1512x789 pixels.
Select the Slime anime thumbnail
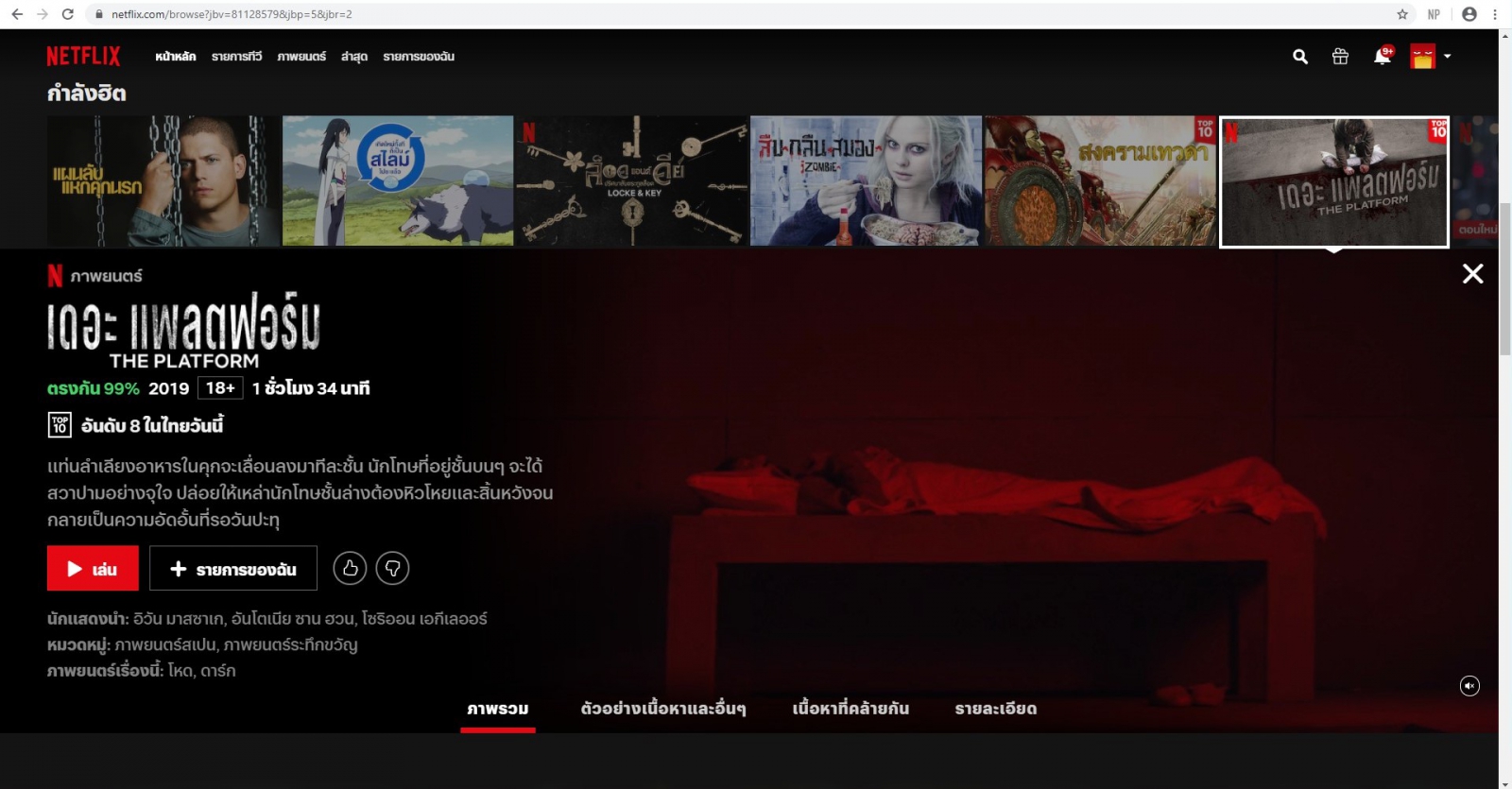(x=398, y=180)
